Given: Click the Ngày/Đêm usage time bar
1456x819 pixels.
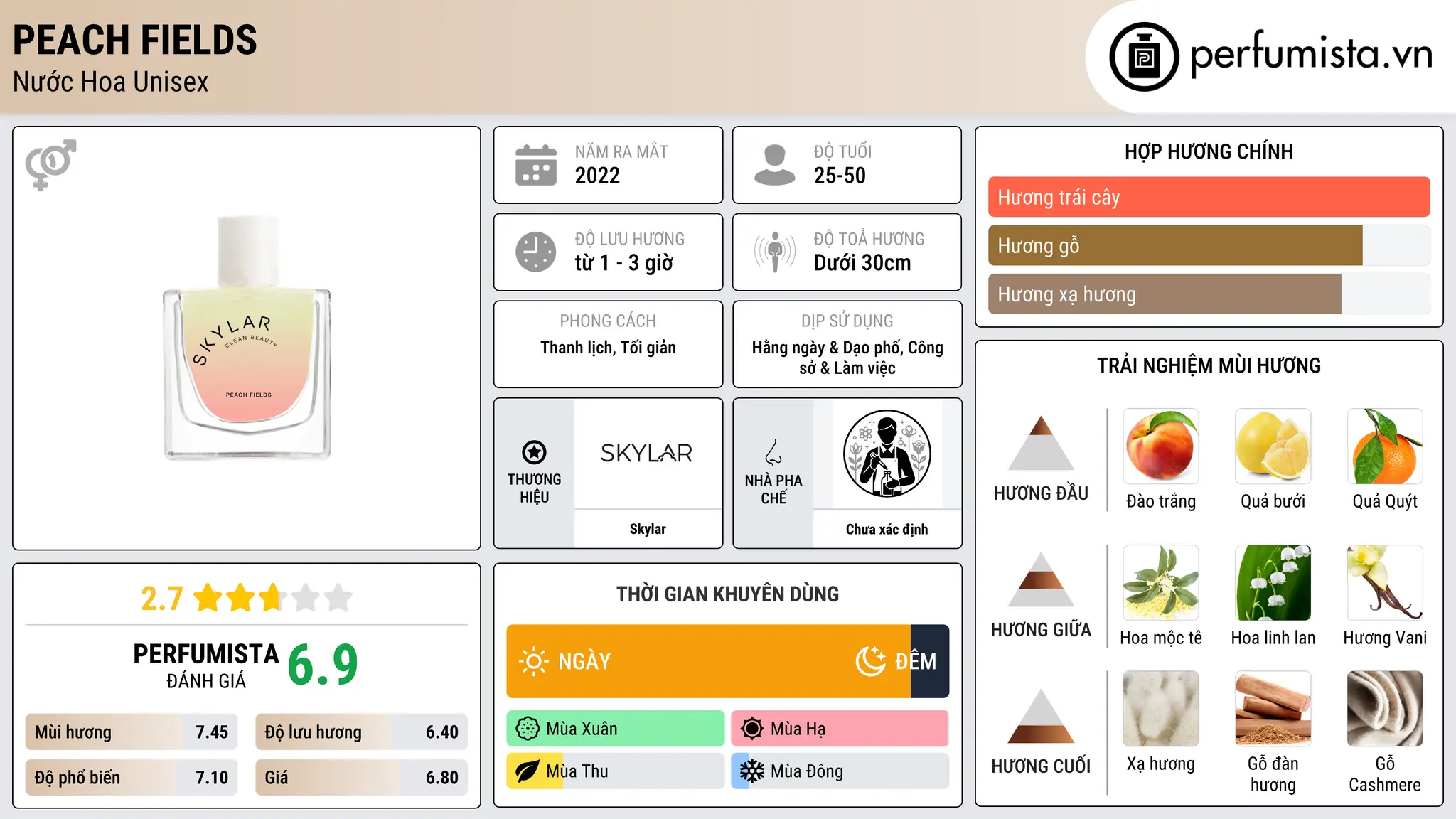Looking at the screenshot, I should (x=728, y=661).
